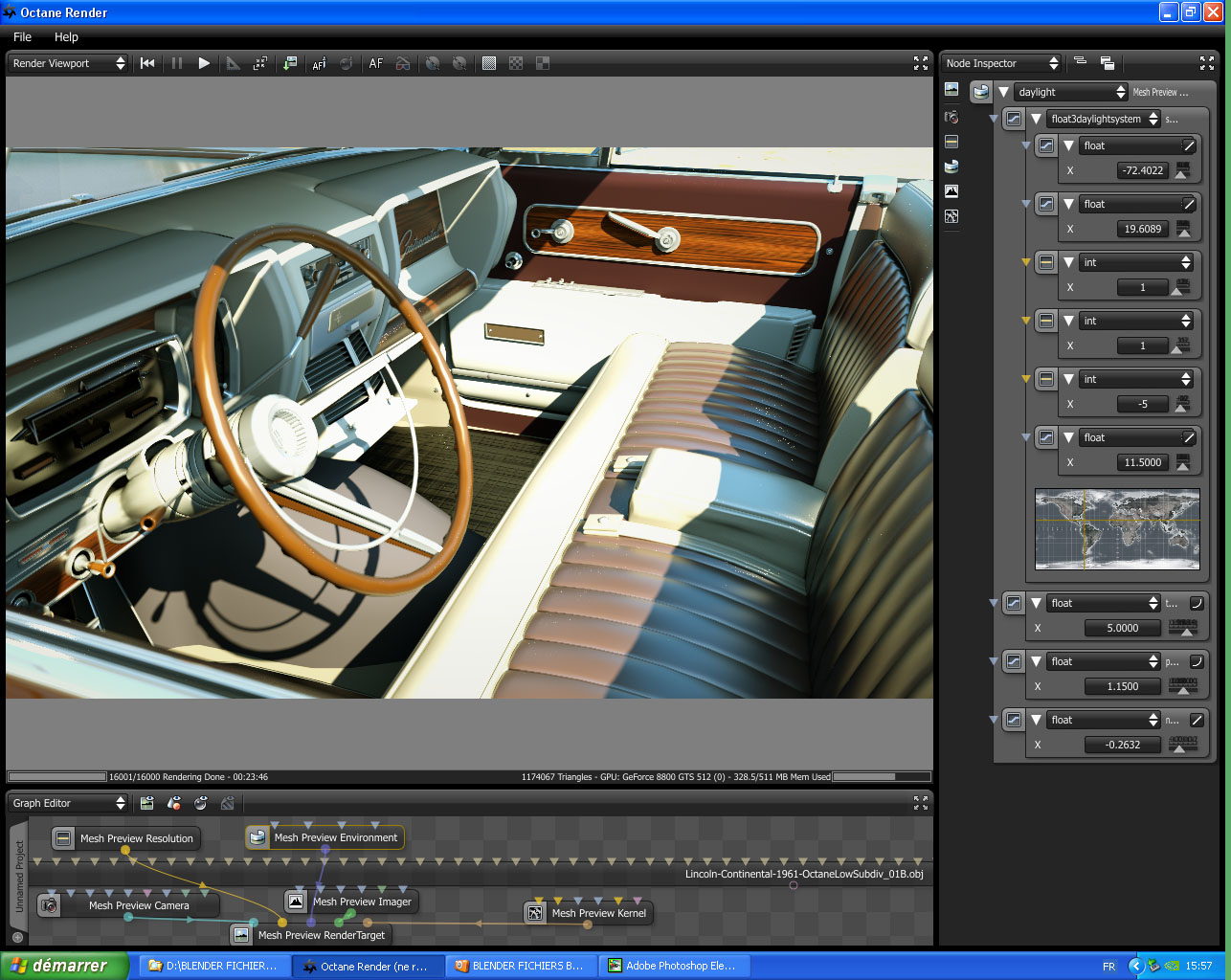
Task: Maximize the Render Viewport panel
Action: [x=921, y=63]
